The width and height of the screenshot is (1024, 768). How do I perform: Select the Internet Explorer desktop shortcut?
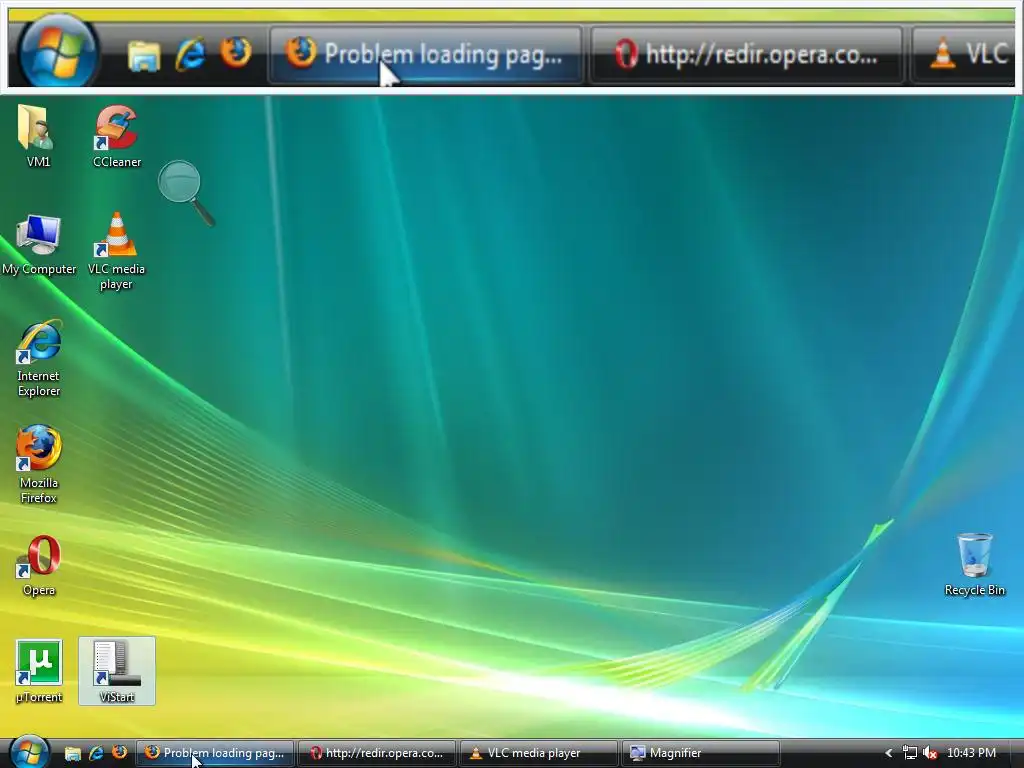(x=39, y=359)
